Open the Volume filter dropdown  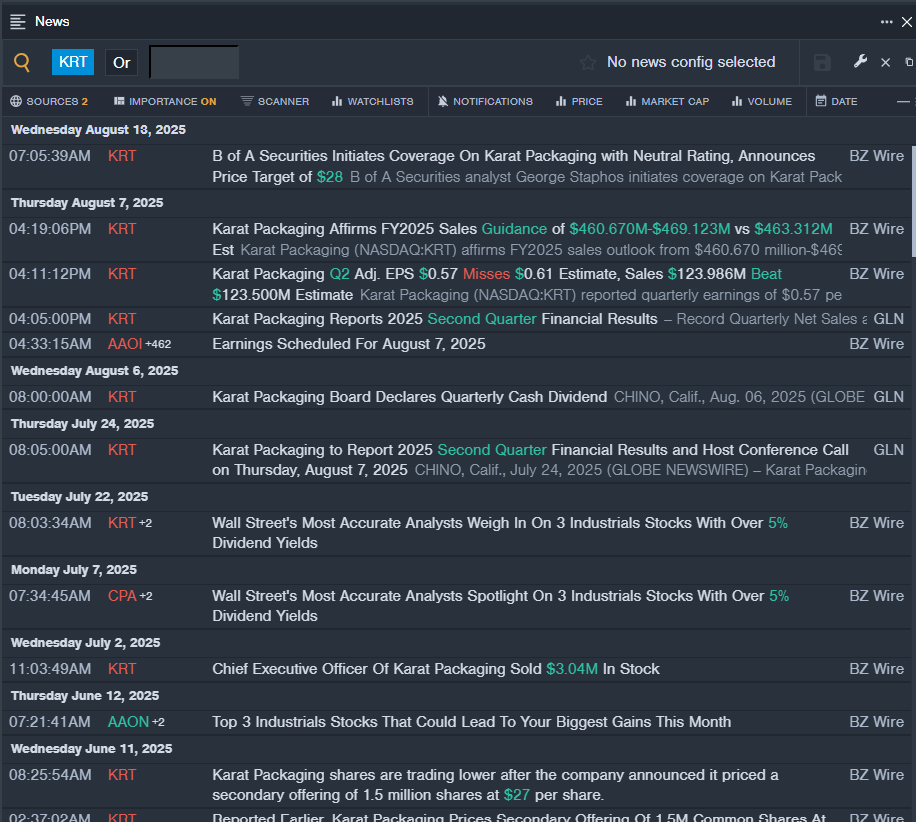[x=762, y=102]
